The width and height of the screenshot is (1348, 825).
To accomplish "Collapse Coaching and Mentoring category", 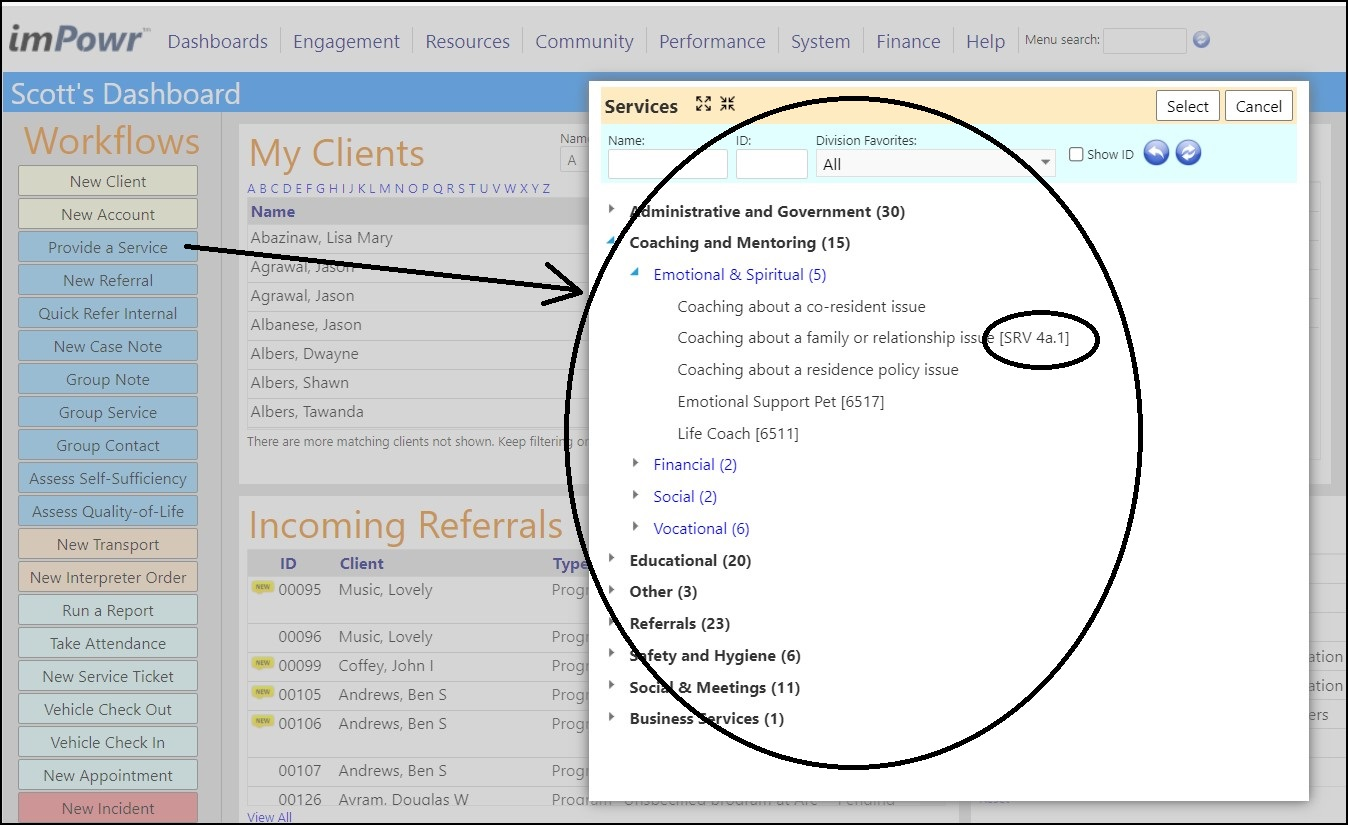I will pos(612,242).
